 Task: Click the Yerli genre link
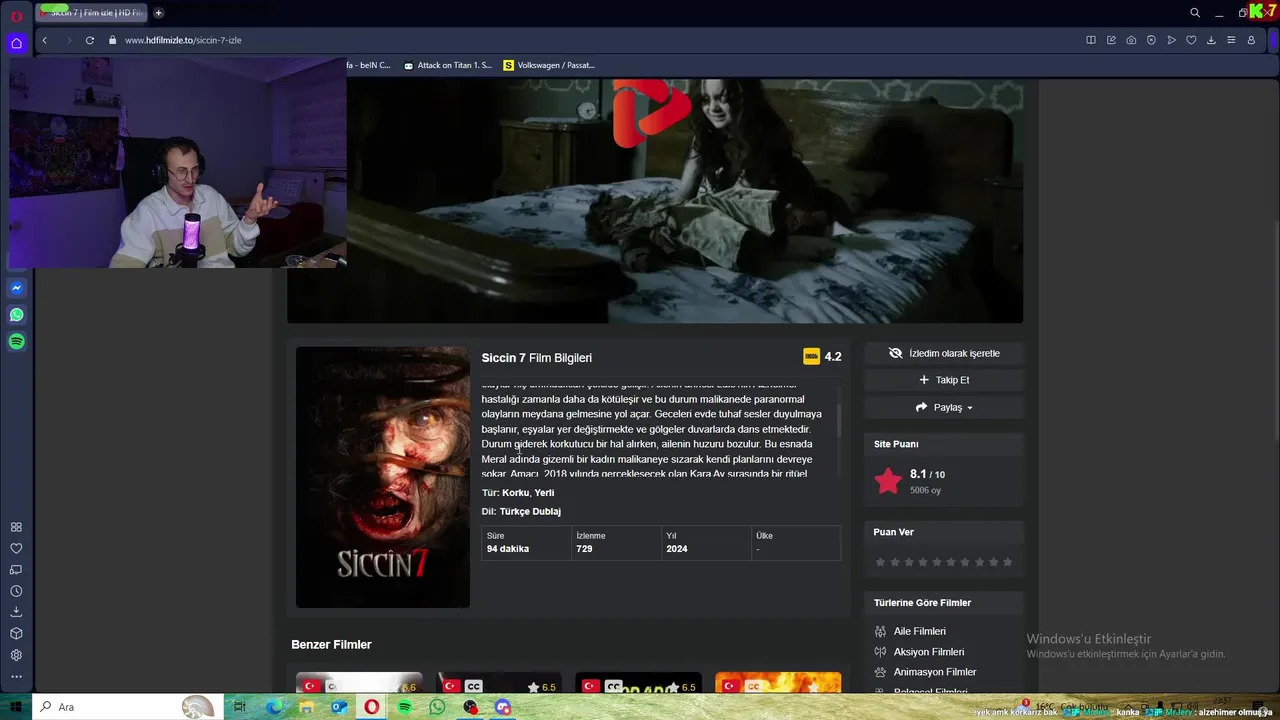[x=544, y=493]
